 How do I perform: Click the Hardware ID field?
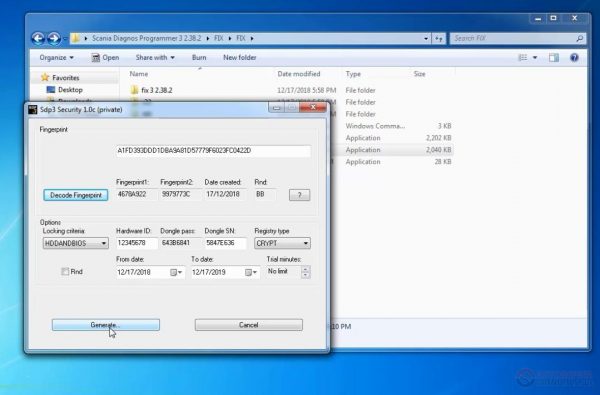[137, 243]
